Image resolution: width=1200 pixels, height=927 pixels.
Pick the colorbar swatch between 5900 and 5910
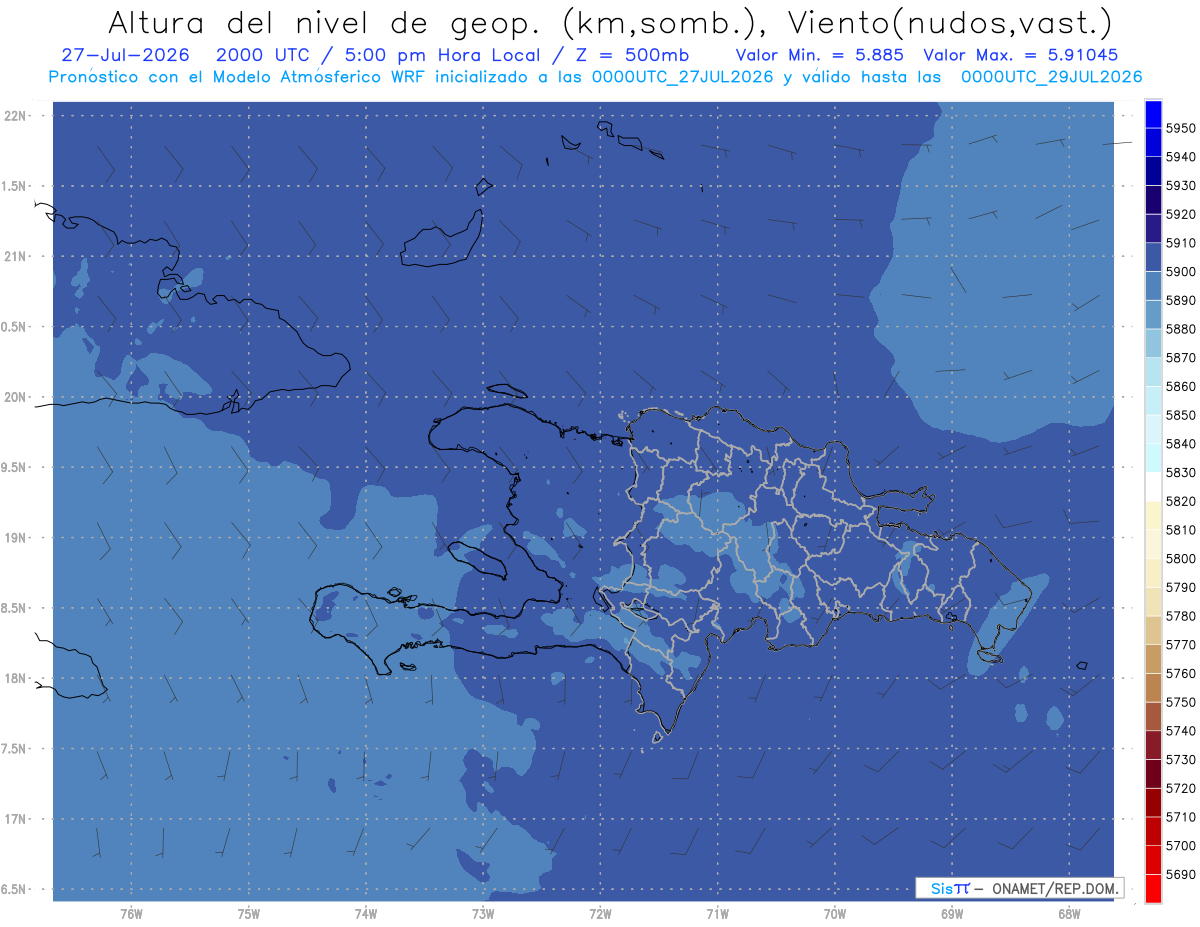point(1153,257)
